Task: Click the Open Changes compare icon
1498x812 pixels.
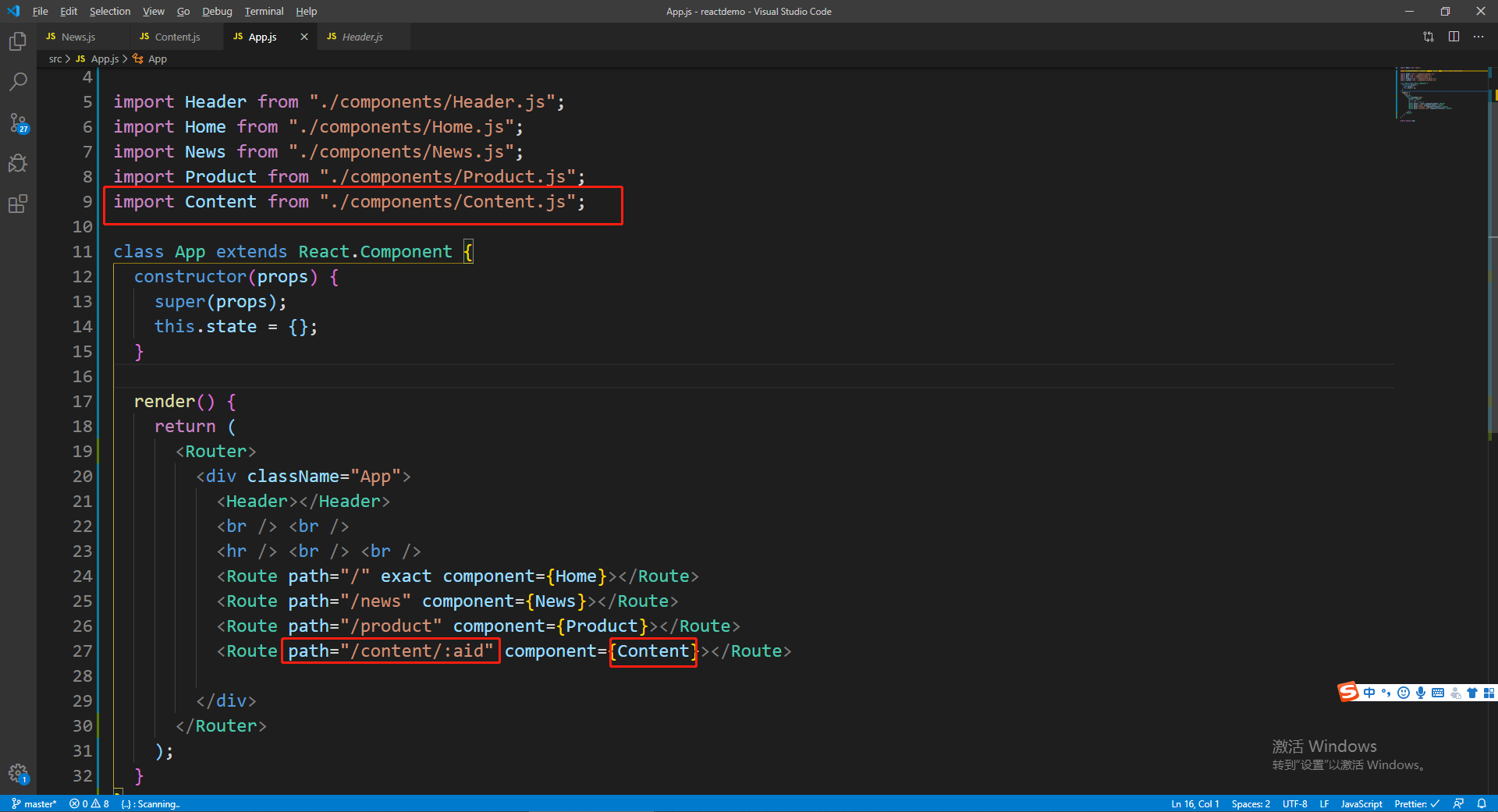Action: coord(1429,37)
